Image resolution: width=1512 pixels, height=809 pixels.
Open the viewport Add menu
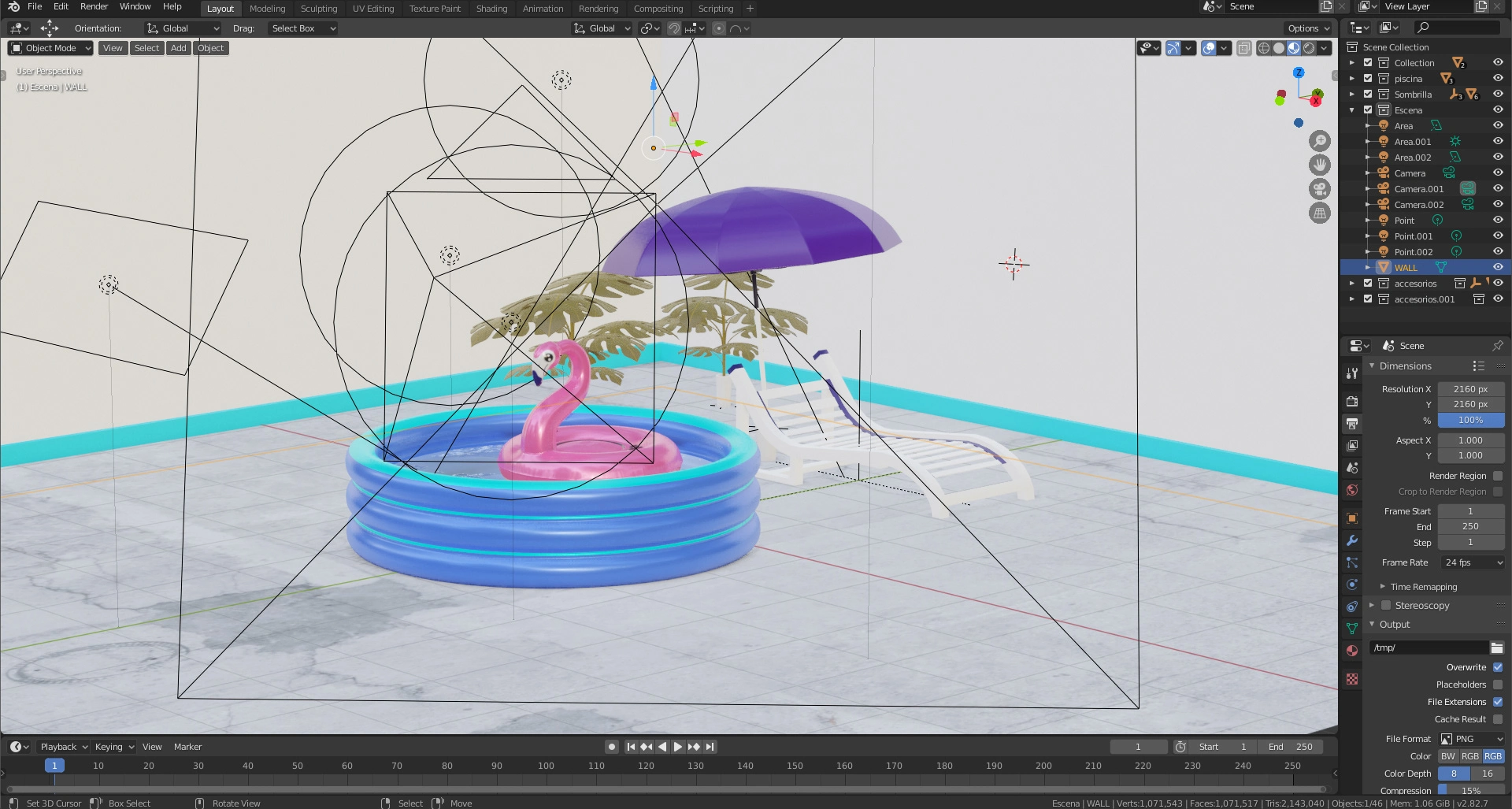coord(179,48)
